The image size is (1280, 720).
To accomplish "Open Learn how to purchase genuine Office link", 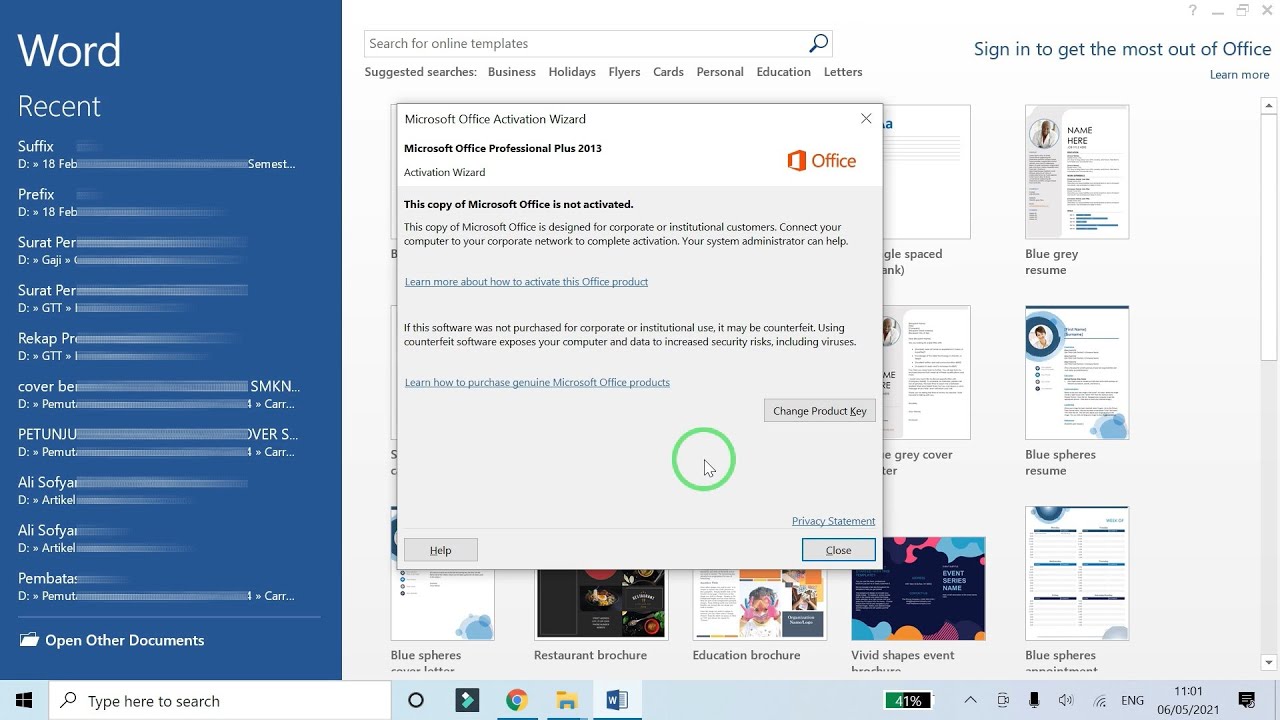I will (537, 383).
